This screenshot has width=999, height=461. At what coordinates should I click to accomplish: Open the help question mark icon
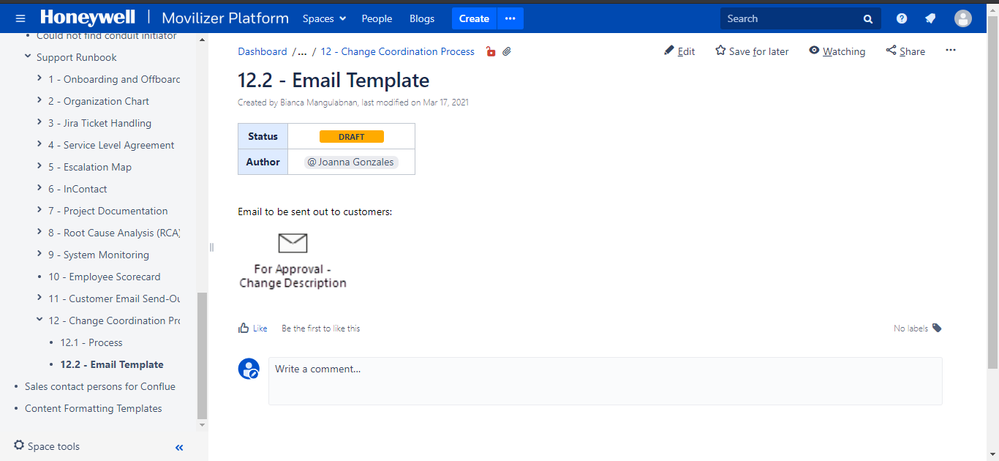point(902,18)
